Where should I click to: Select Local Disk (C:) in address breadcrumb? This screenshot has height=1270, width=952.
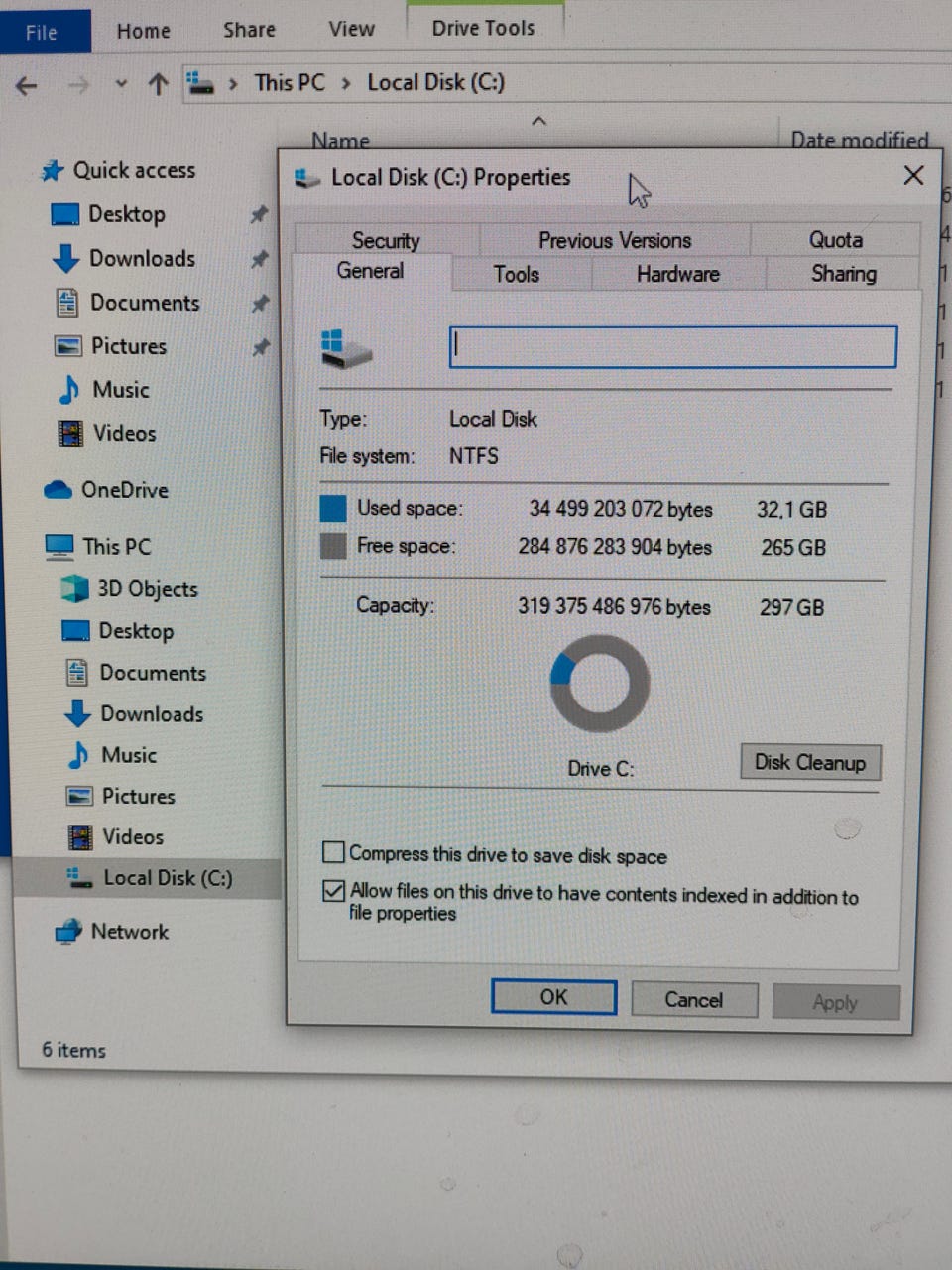(435, 82)
